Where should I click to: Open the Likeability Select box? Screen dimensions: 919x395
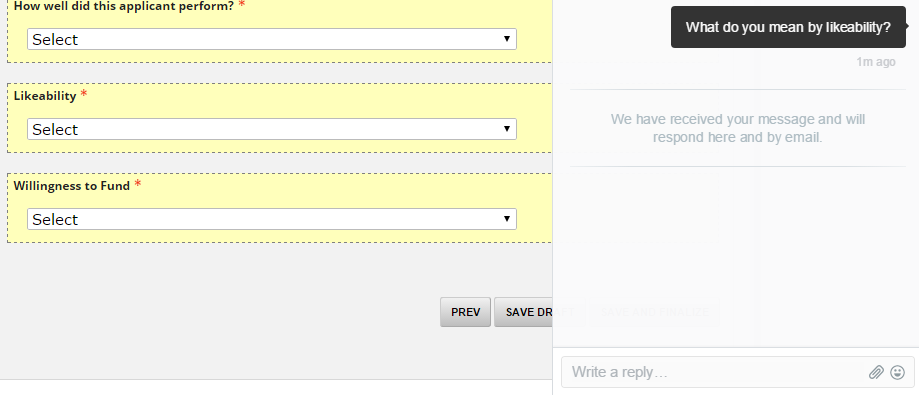coord(272,129)
